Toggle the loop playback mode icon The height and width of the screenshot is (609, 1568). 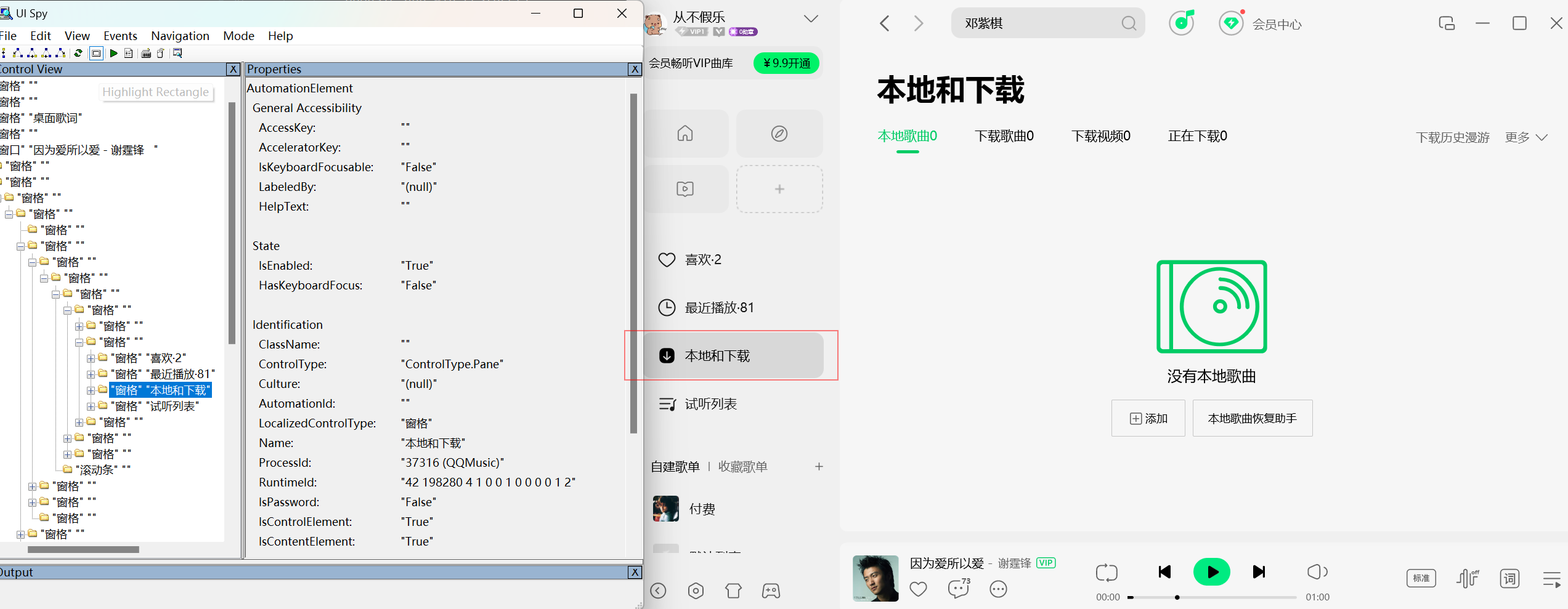coord(1107,572)
